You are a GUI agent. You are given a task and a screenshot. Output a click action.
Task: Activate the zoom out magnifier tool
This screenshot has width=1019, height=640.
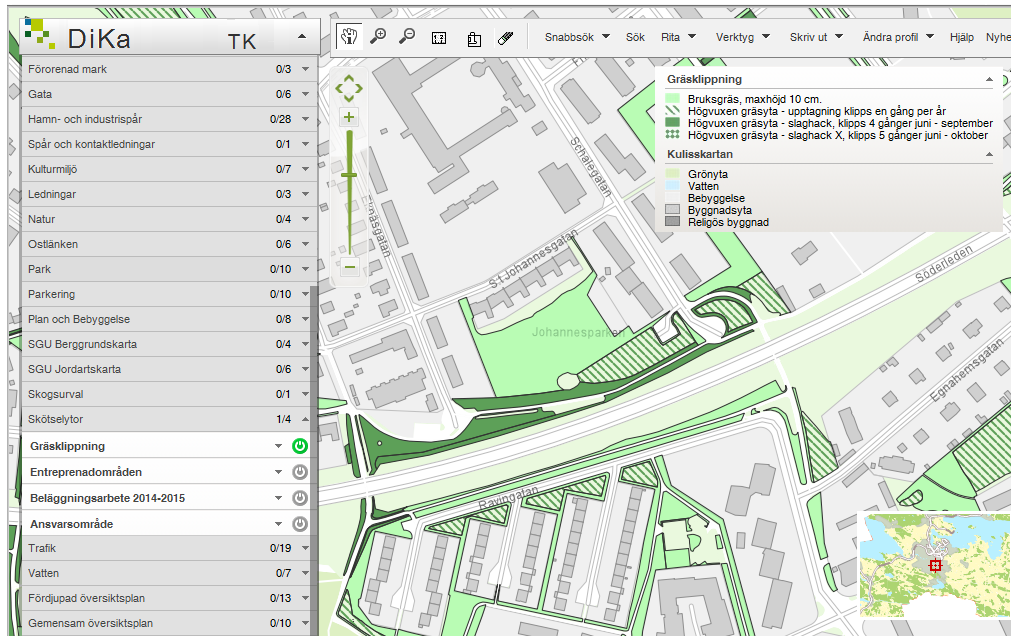(x=407, y=36)
